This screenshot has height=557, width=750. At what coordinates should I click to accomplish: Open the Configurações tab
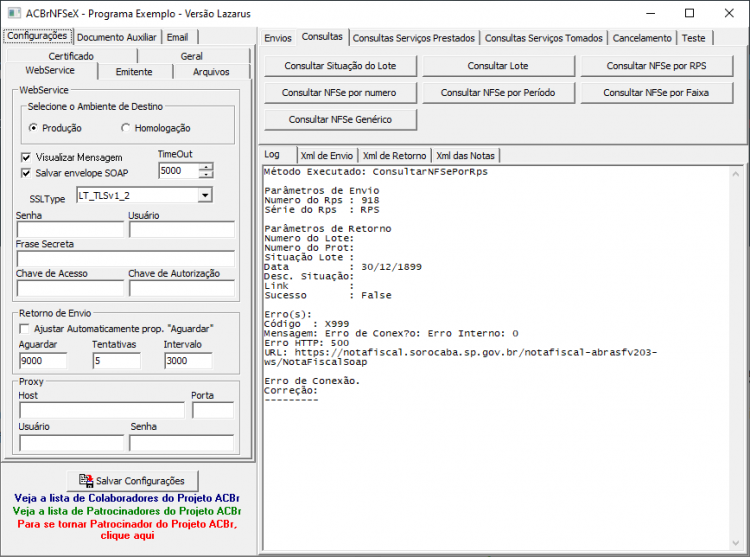[37, 36]
